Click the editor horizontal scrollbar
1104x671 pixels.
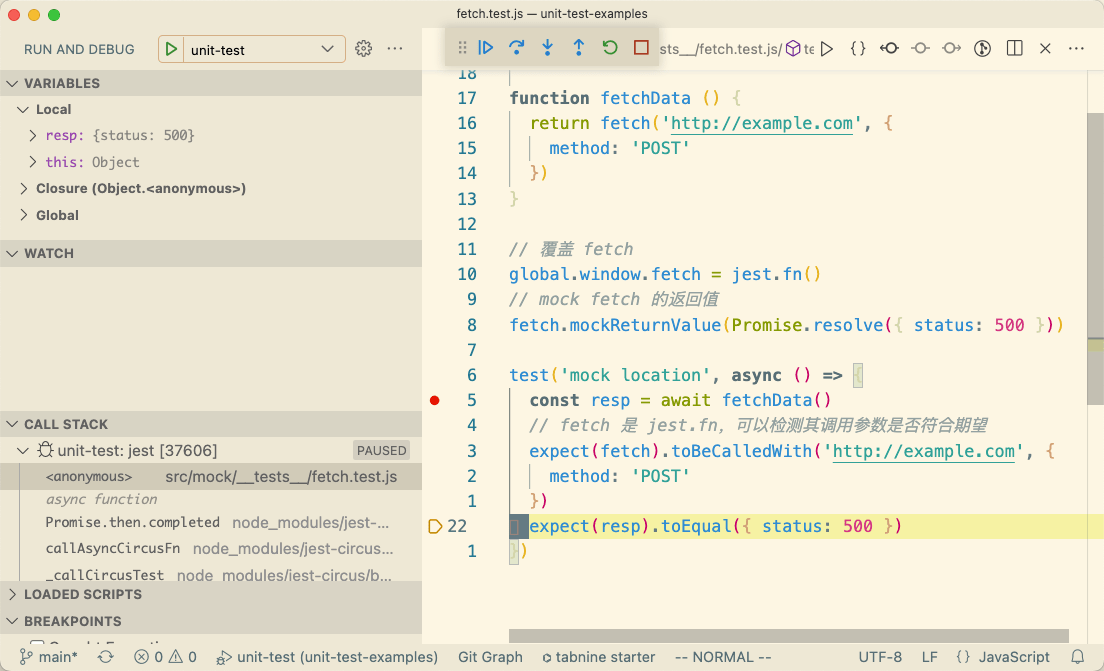click(789, 636)
